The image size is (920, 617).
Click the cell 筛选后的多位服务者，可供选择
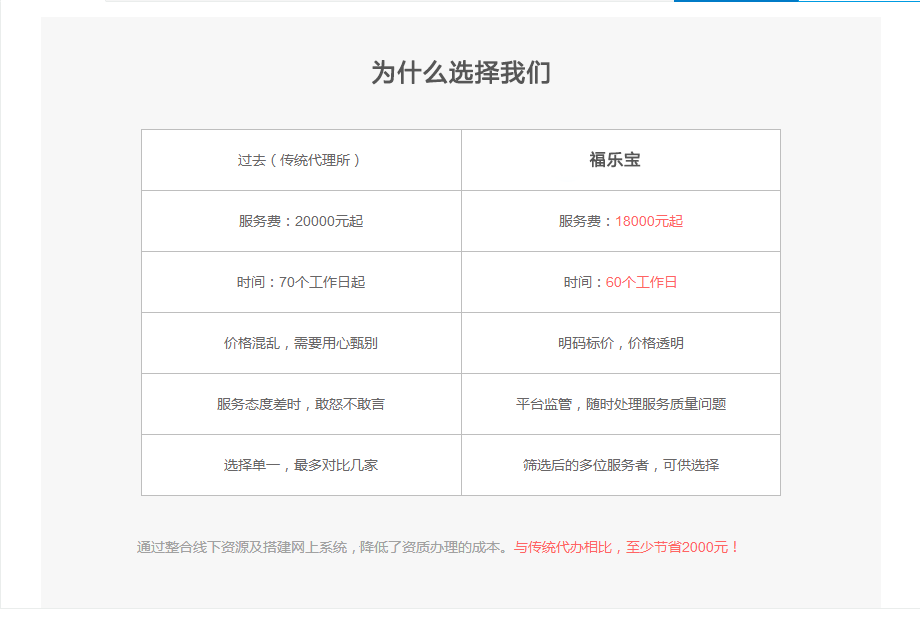[x=621, y=465]
